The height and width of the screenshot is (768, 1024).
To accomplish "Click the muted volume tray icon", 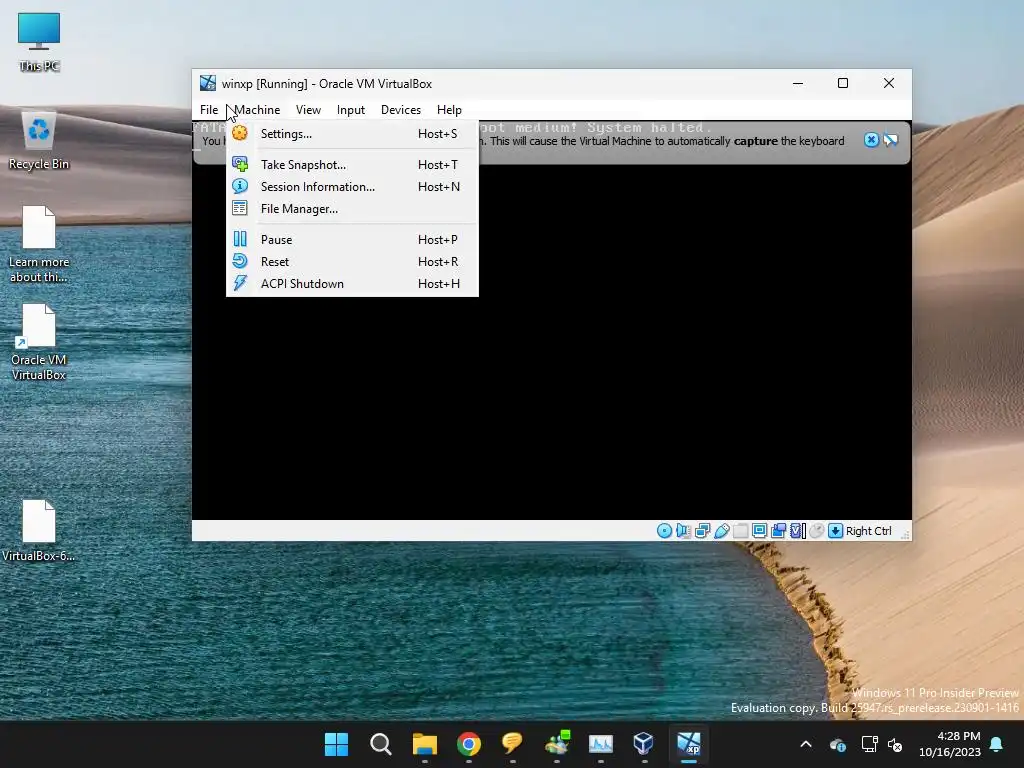I will point(895,744).
